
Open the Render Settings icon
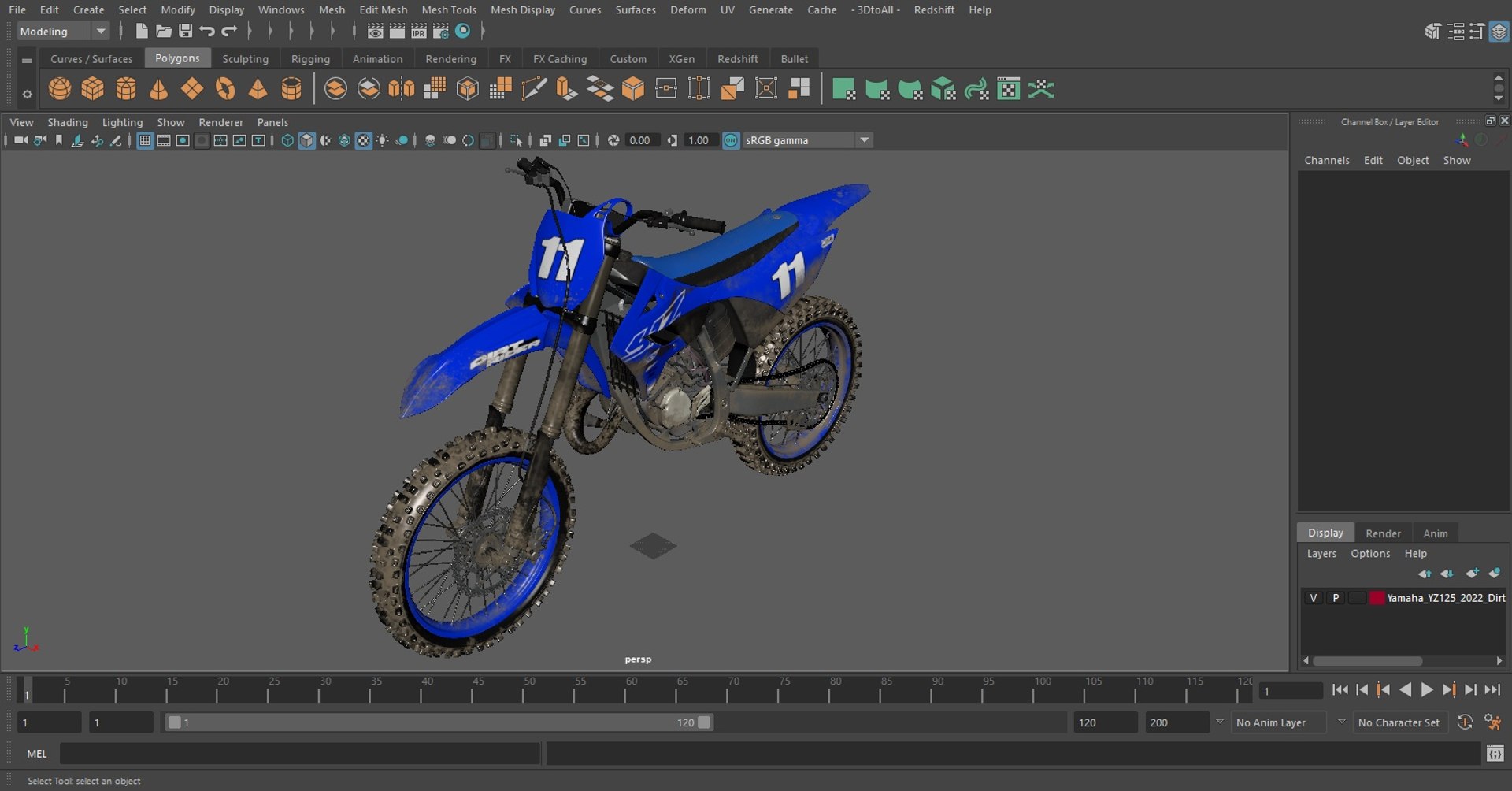tap(441, 31)
